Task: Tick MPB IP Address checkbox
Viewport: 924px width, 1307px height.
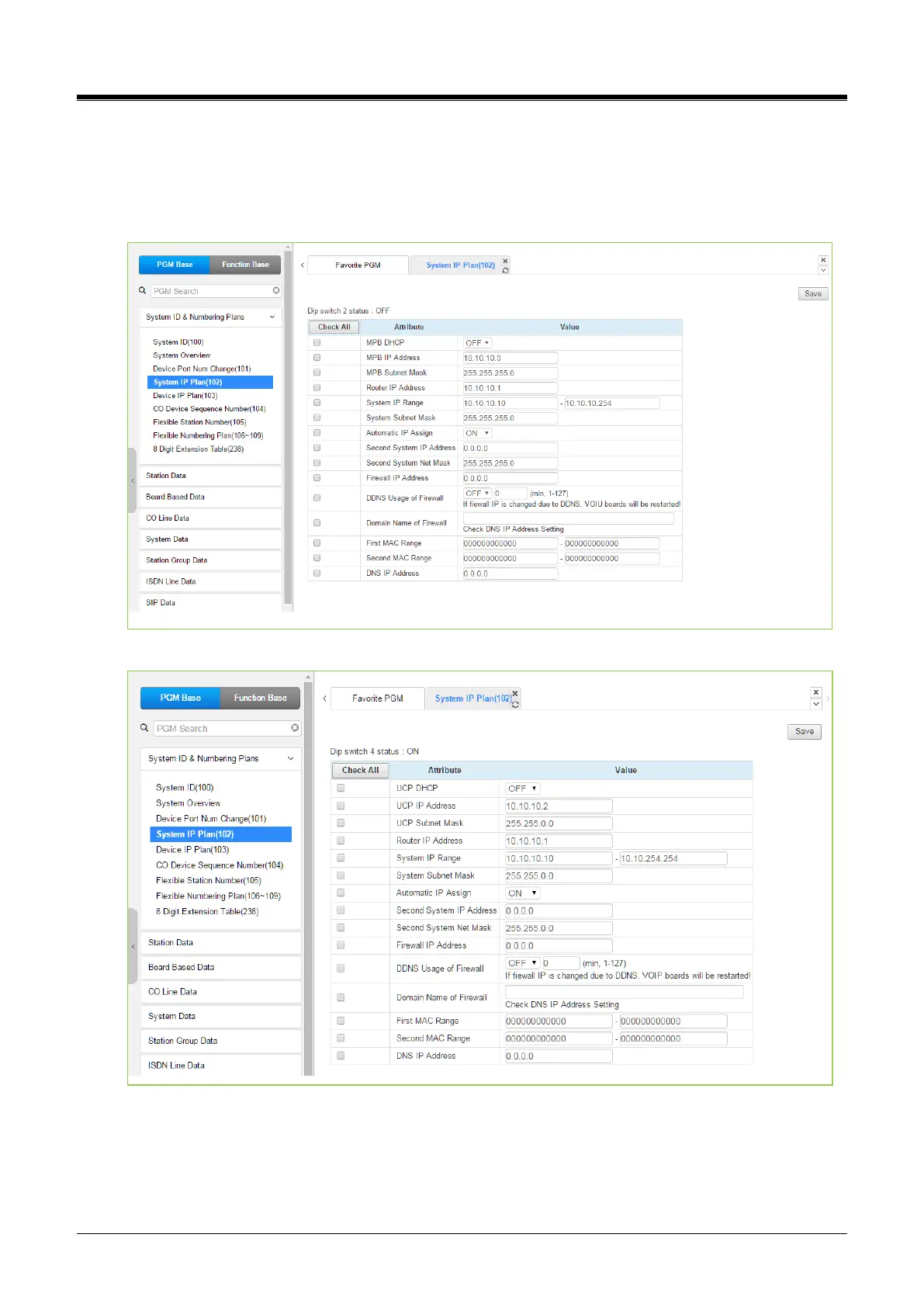Action: click(317, 358)
